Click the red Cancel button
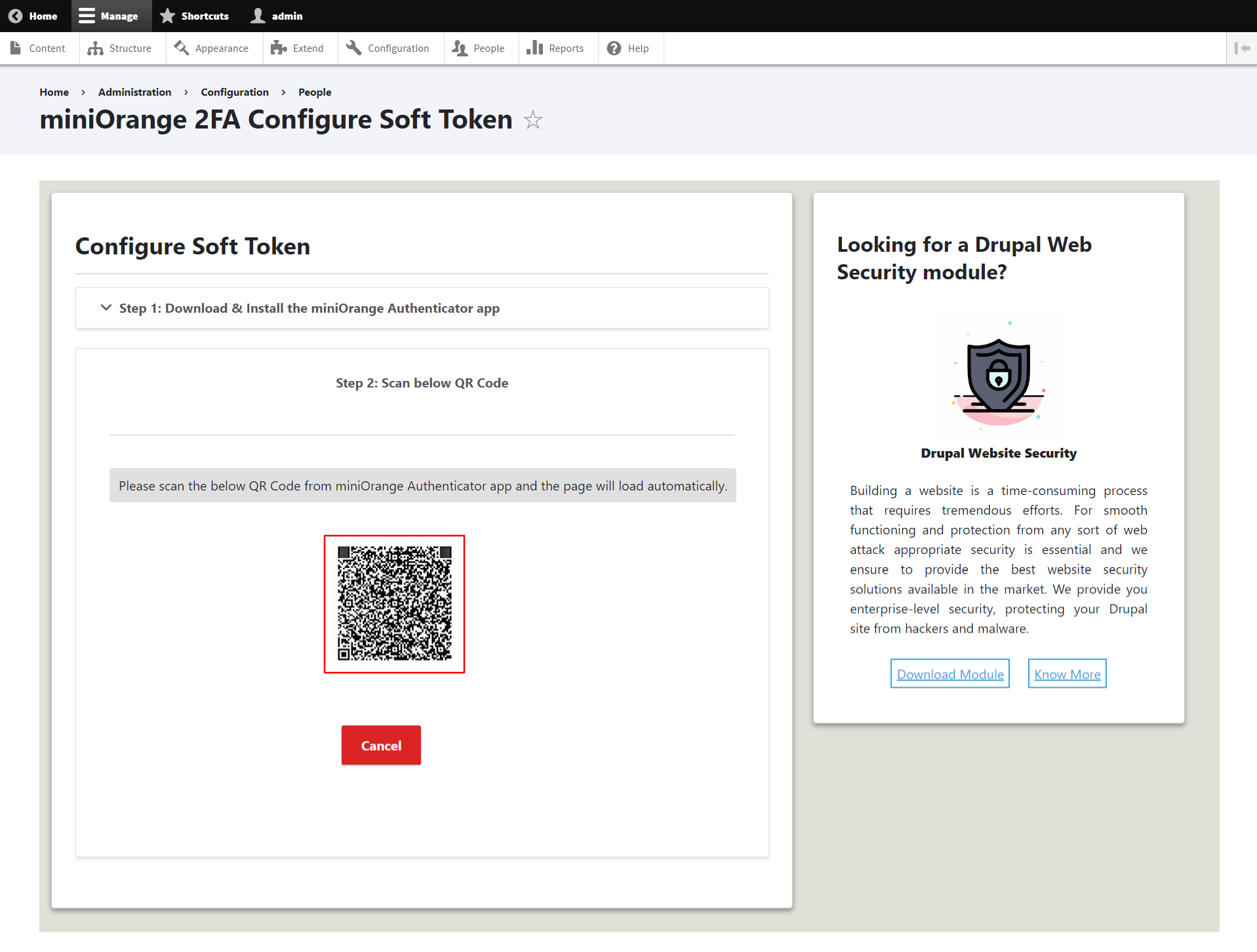Viewport: 1257px width, 952px height. (381, 745)
